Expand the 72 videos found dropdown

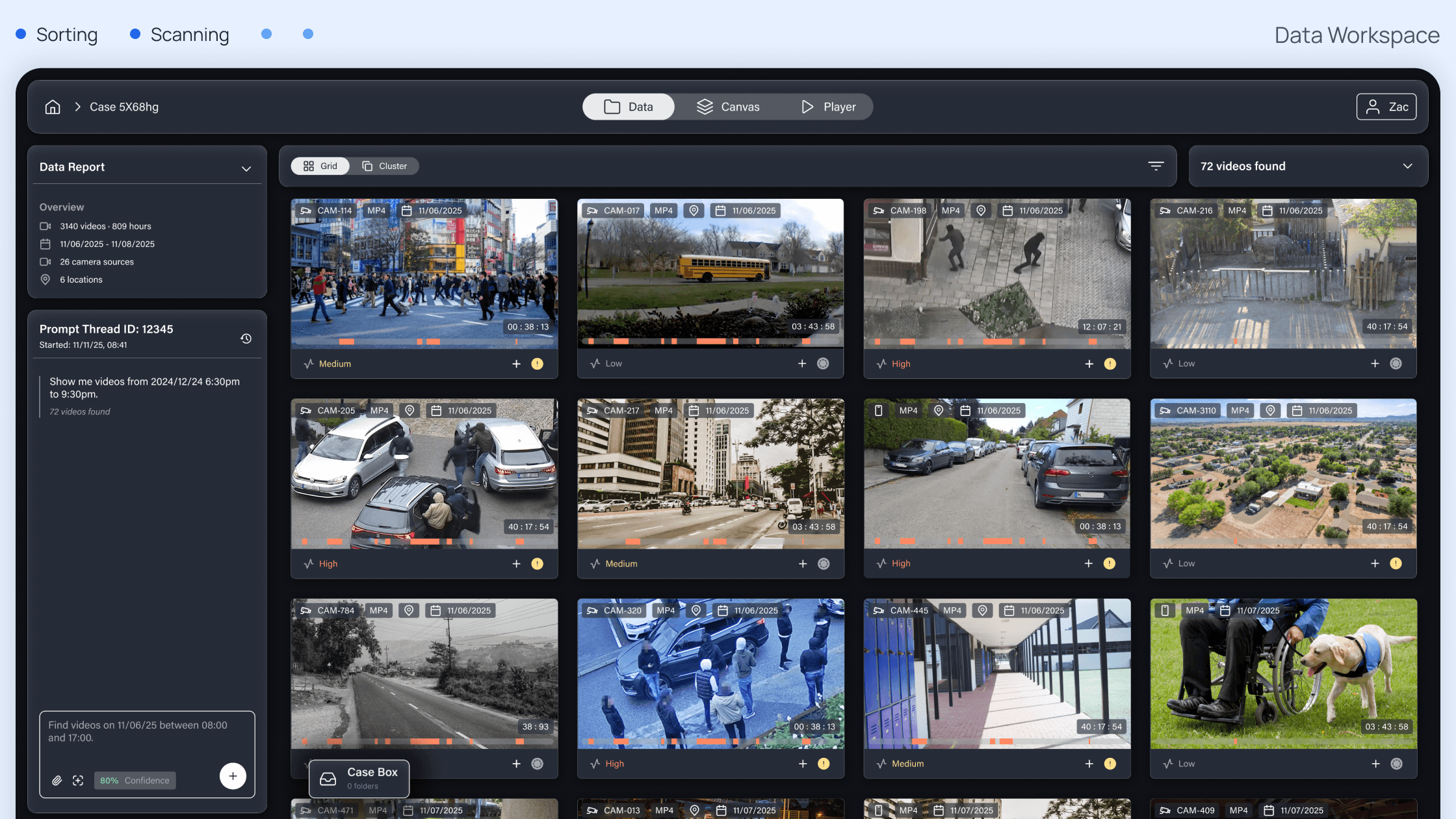tap(1407, 166)
